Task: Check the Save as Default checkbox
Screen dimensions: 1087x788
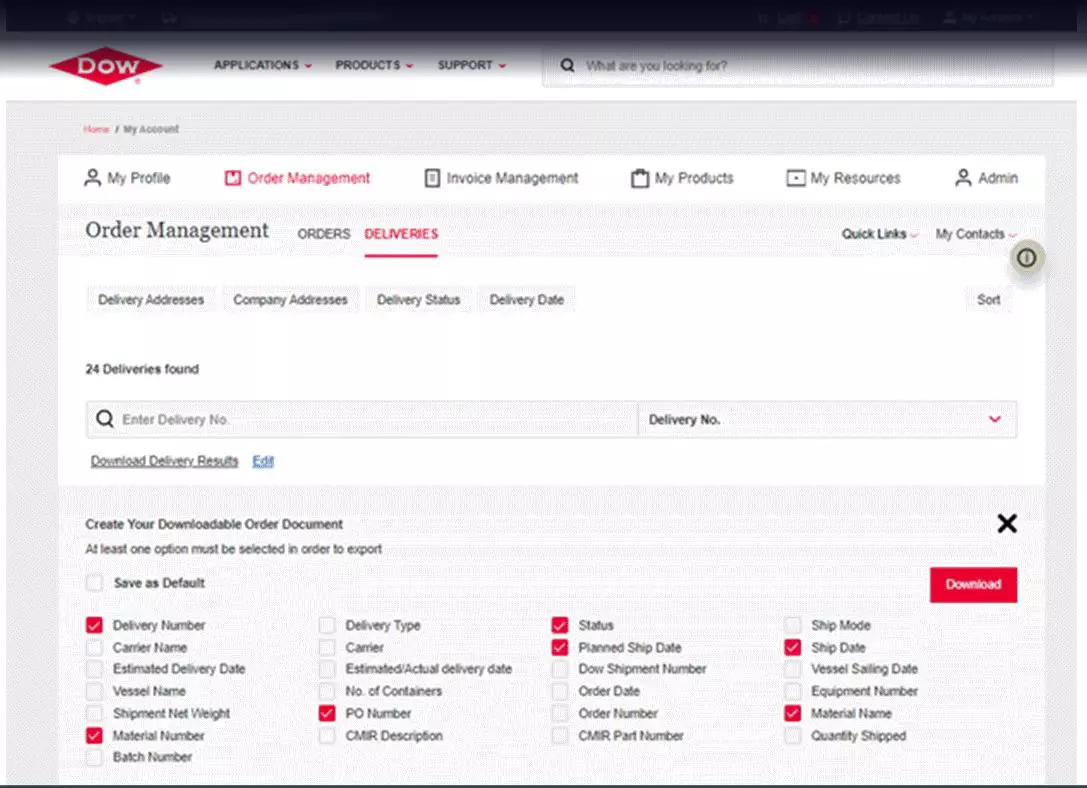Action: [x=94, y=583]
